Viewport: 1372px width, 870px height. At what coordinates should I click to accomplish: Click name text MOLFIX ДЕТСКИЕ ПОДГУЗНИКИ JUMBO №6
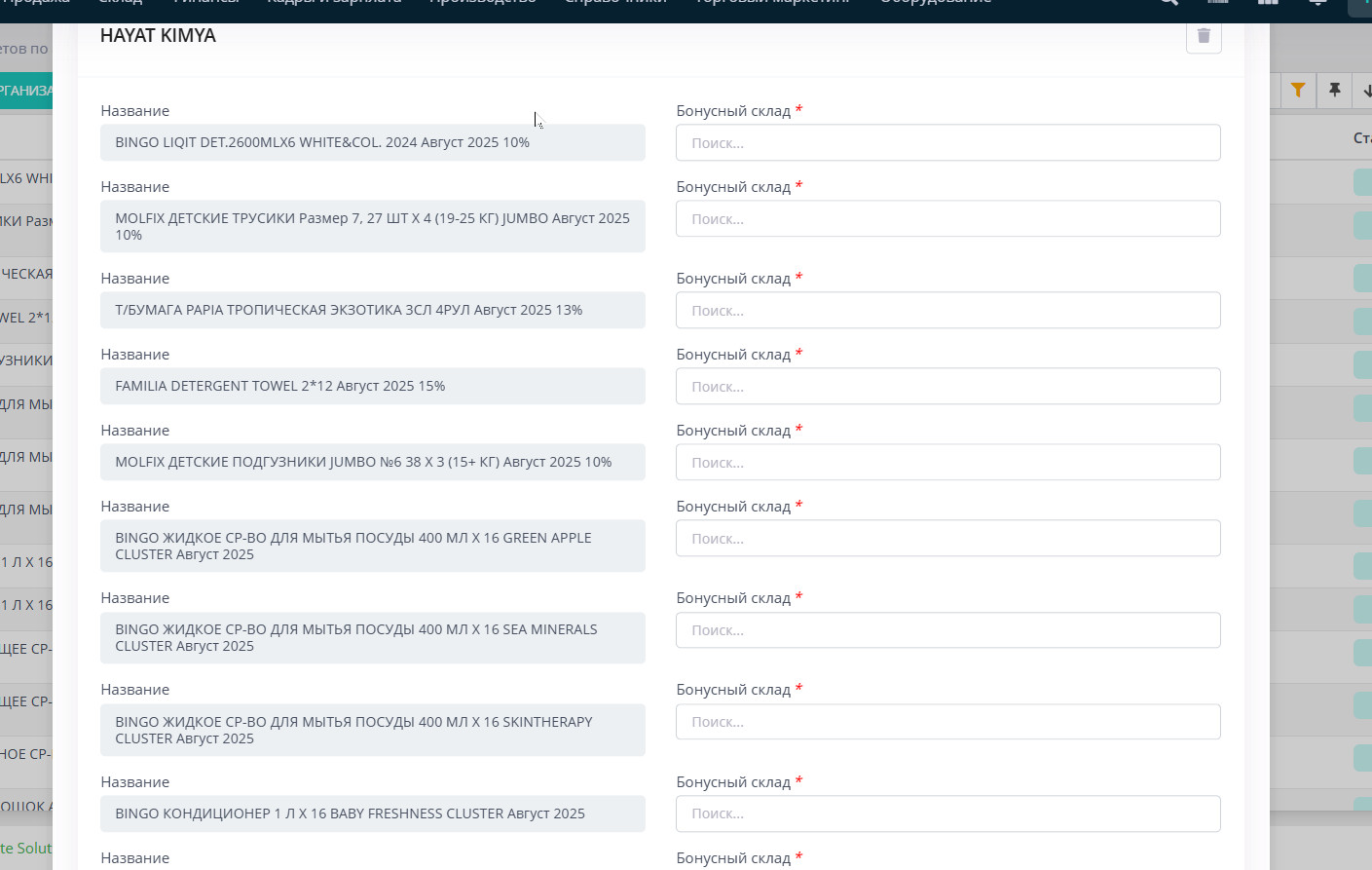(363, 462)
